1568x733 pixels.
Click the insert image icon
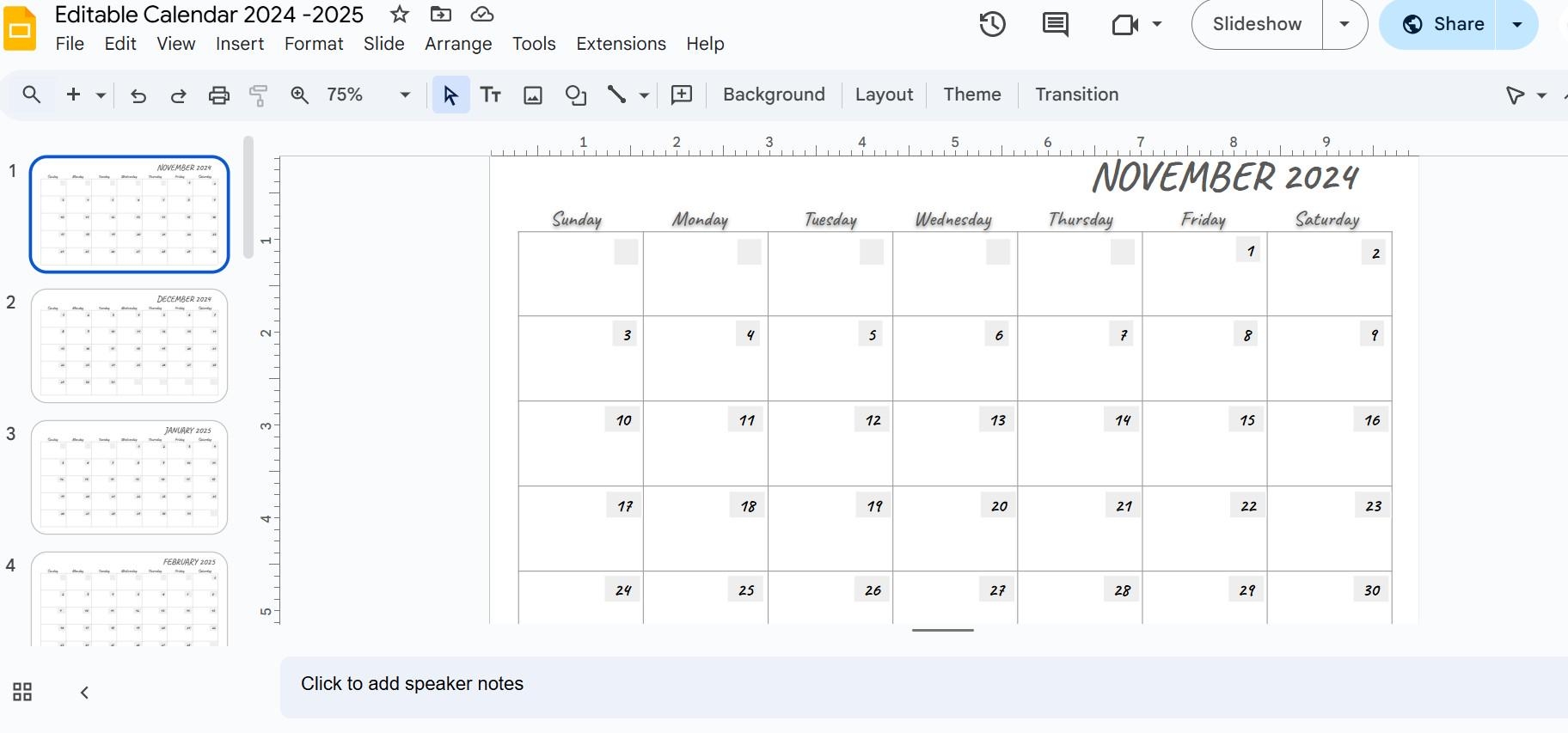(x=533, y=95)
